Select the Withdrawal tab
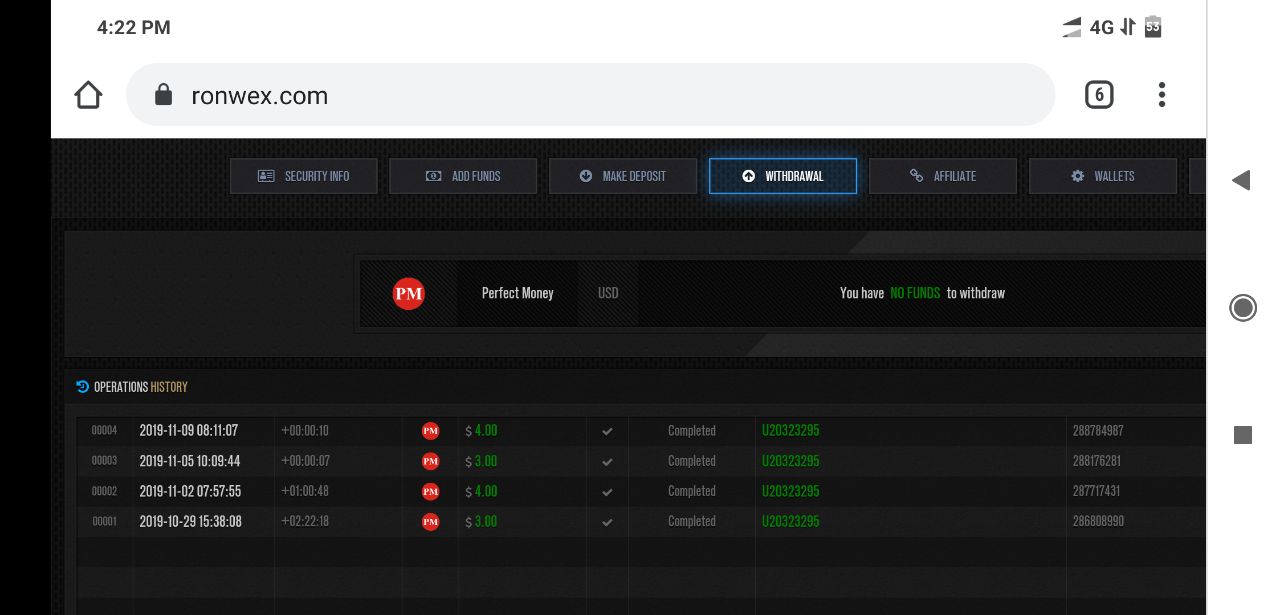The image size is (1280, 615). [x=783, y=176]
